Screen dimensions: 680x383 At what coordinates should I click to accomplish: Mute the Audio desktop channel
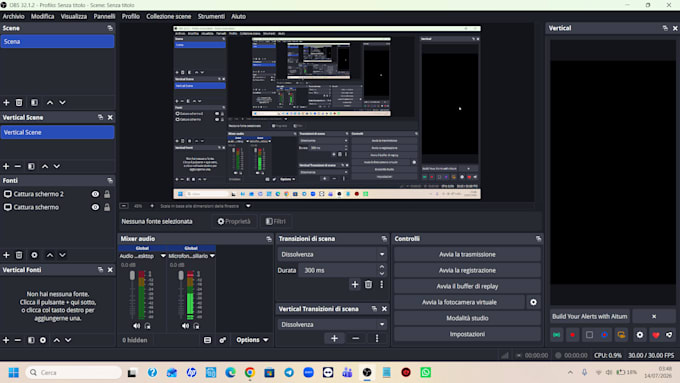pos(137,326)
